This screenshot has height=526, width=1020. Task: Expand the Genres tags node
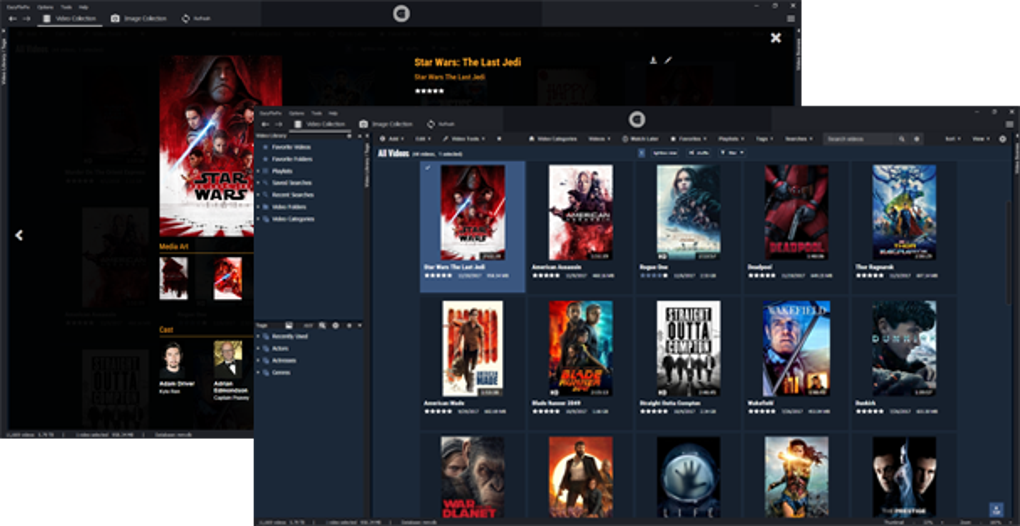[x=258, y=373]
